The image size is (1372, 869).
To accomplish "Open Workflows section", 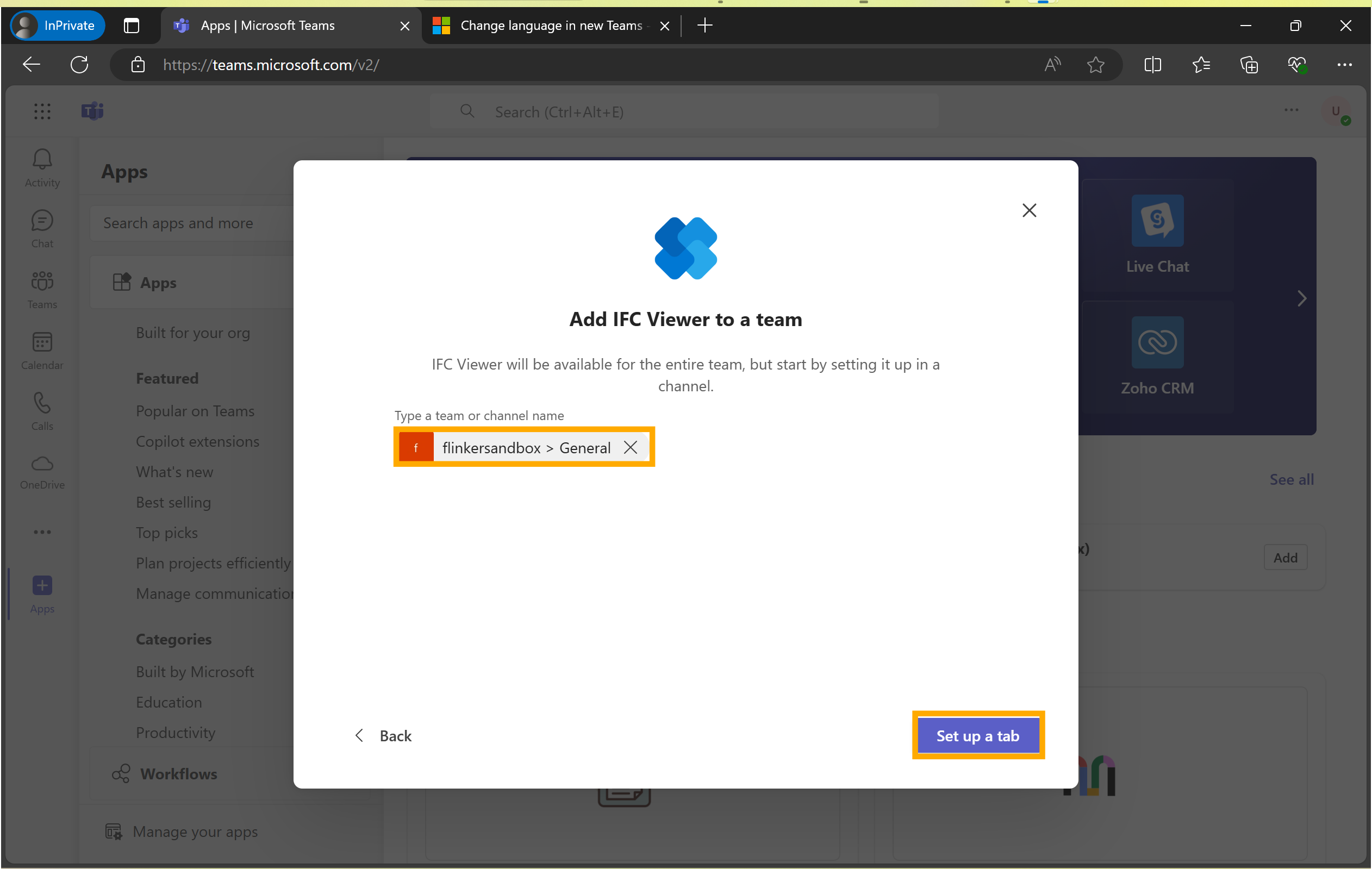I will (x=192, y=773).
